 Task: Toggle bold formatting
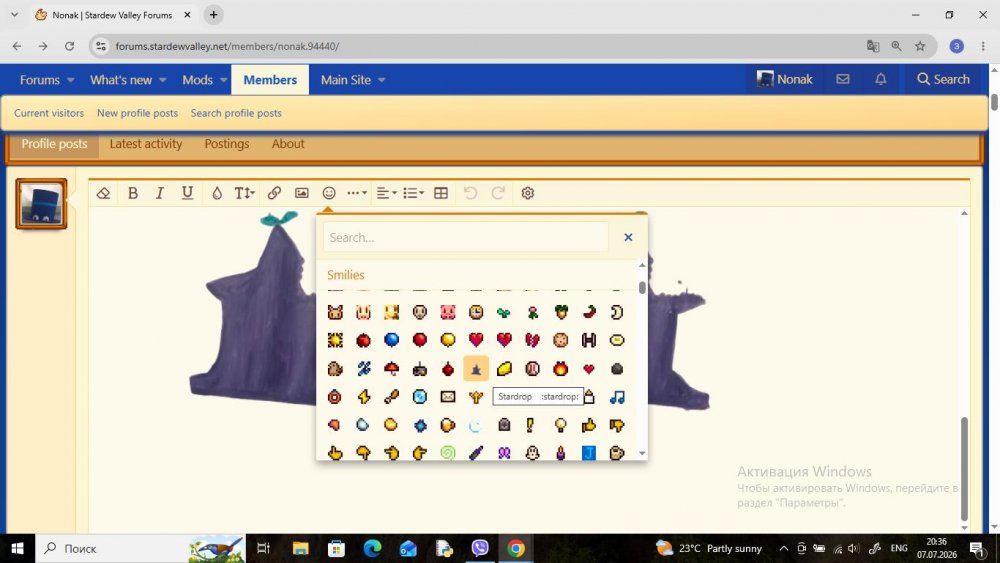pyautogui.click(x=133, y=193)
